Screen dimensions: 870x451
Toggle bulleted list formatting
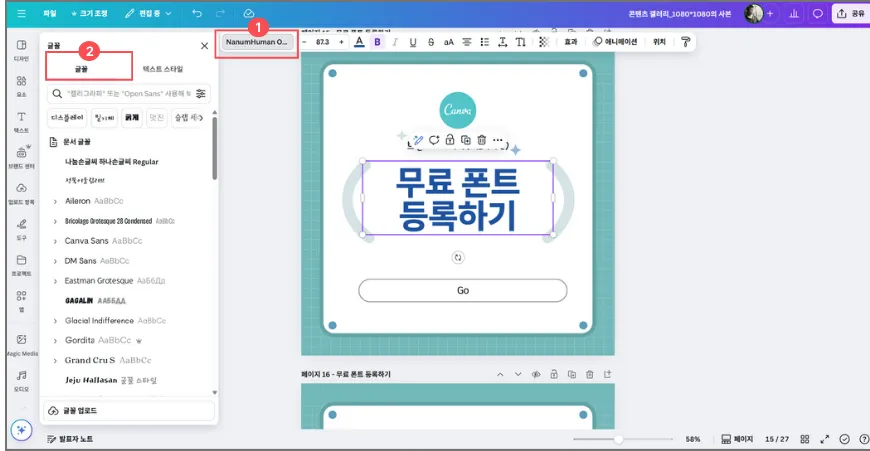pyautogui.click(x=484, y=42)
